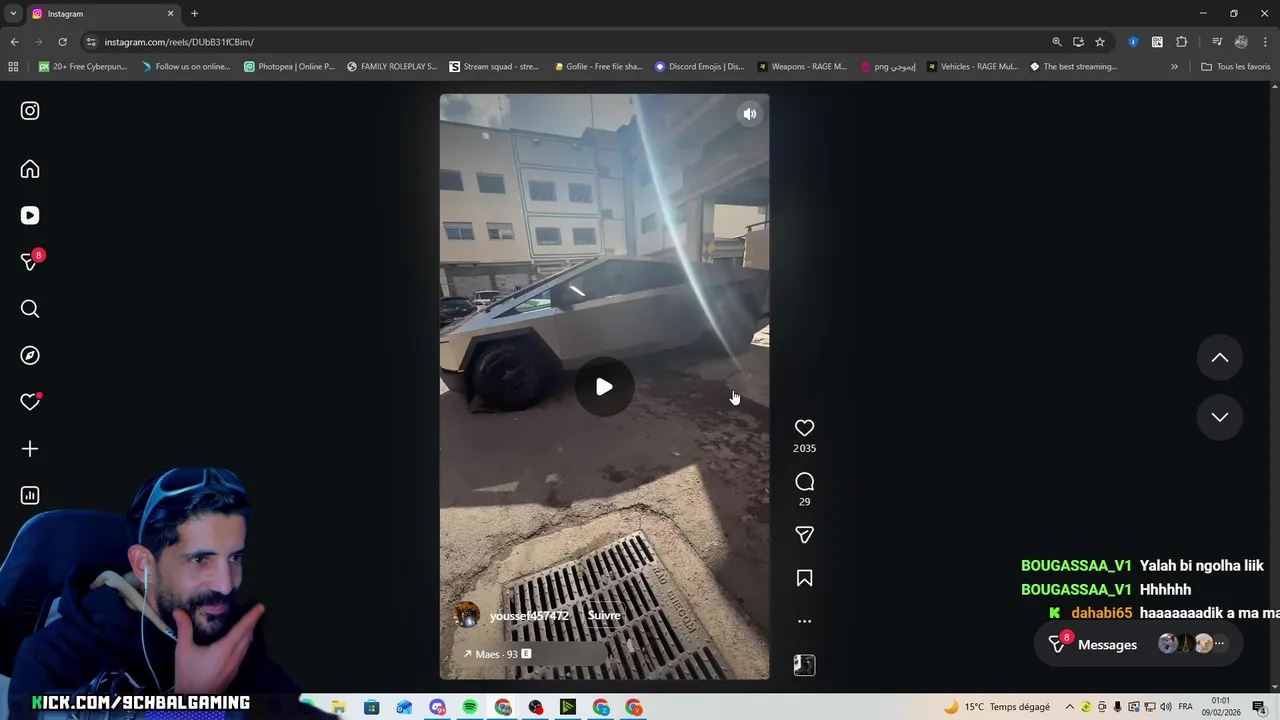Open the Chrome profile avatar
The width and height of the screenshot is (1280, 720).
(1241, 42)
